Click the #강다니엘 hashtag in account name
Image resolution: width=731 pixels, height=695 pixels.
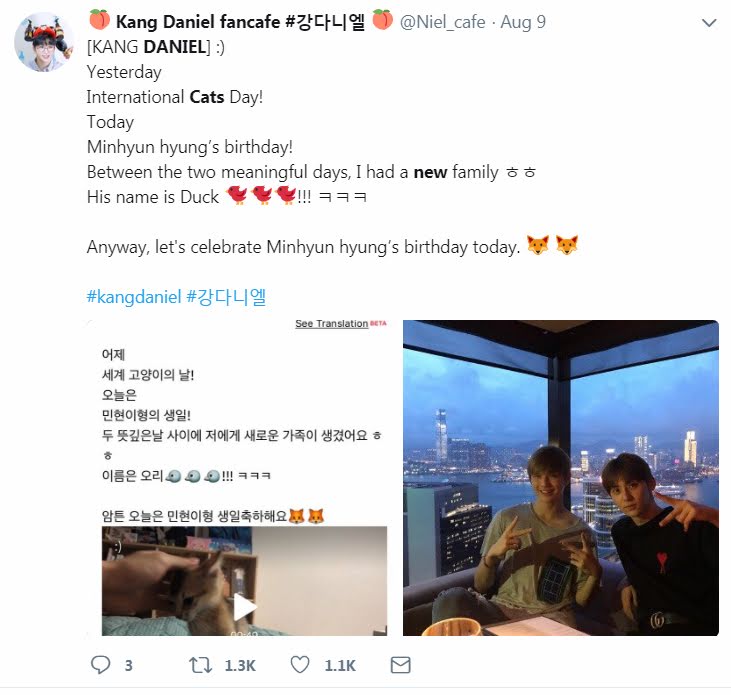(x=325, y=22)
